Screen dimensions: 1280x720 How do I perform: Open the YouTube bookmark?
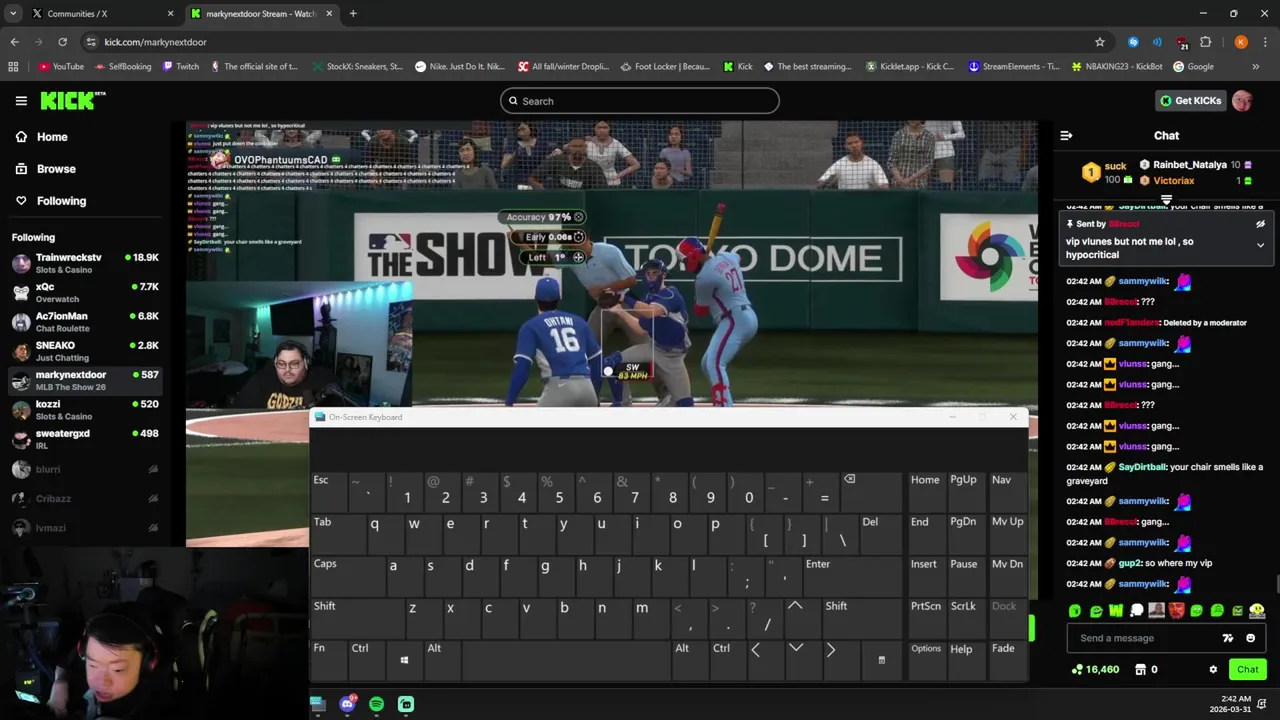pyautogui.click(x=61, y=67)
